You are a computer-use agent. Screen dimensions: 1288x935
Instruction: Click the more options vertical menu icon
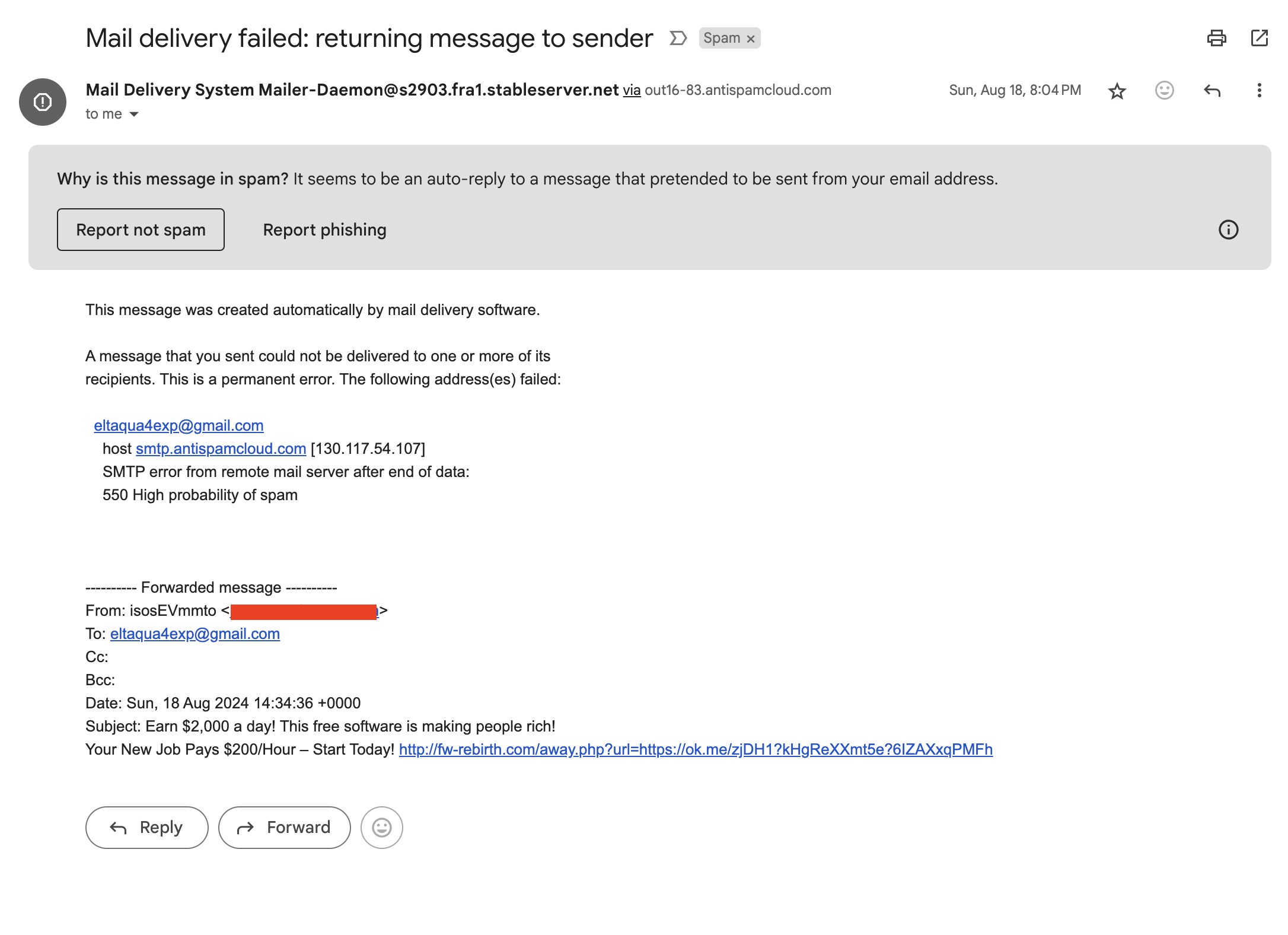[x=1259, y=91]
